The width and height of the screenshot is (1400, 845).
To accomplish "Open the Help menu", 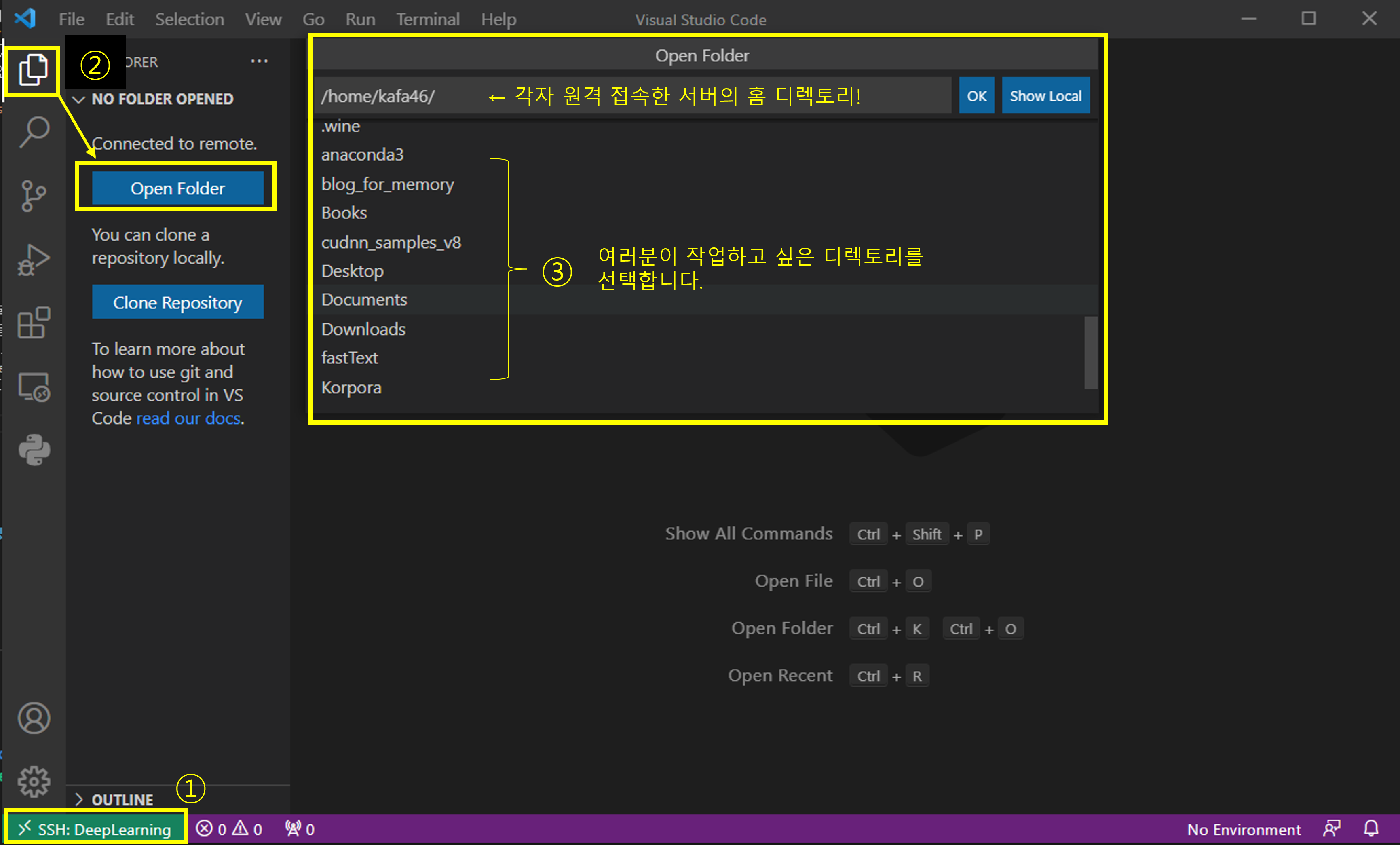I will (499, 19).
